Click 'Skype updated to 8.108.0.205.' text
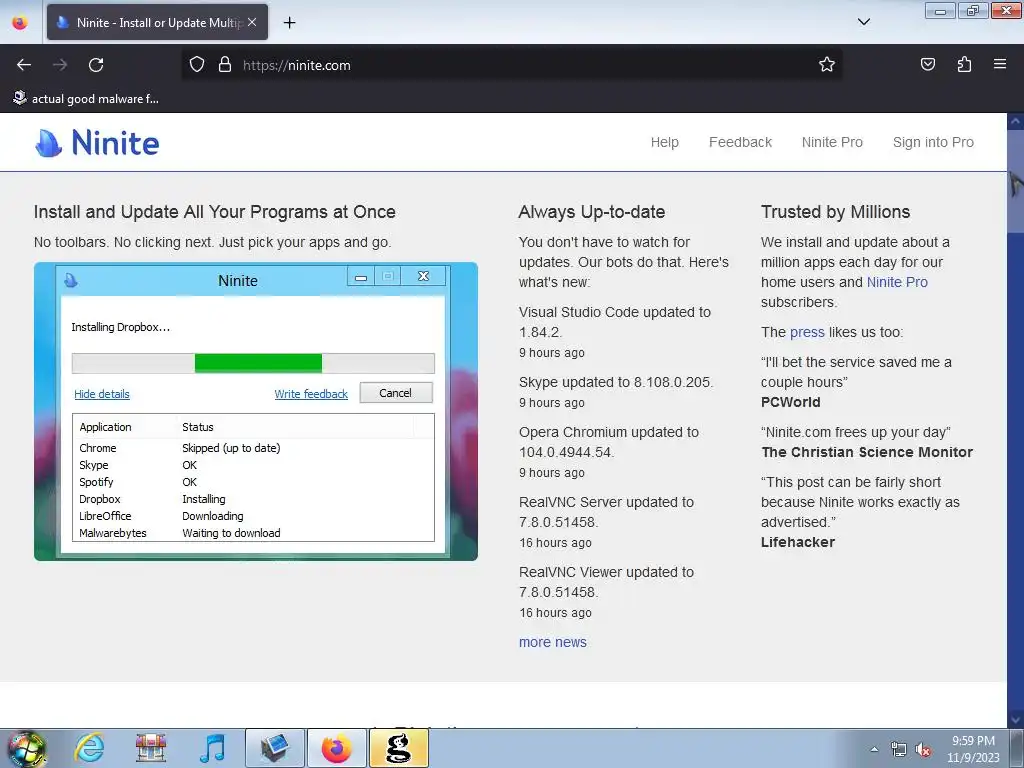This screenshot has height=768, width=1024. pos(616,382)
